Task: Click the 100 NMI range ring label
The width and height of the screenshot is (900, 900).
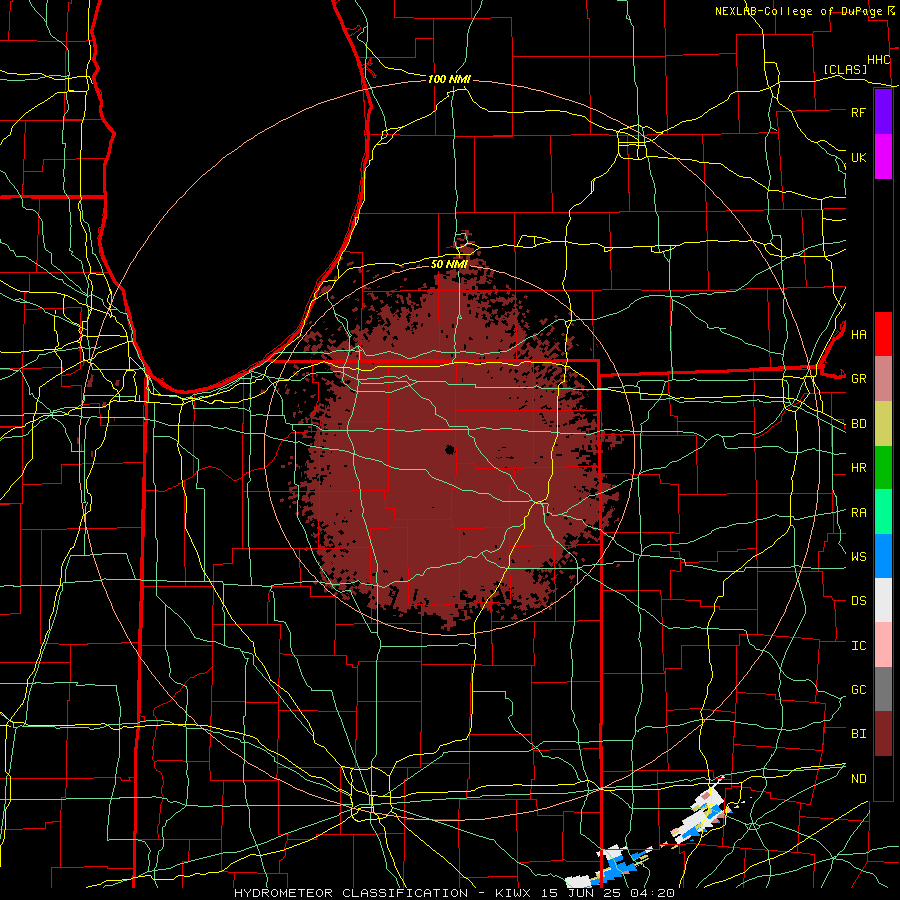Action: (449, 79)
